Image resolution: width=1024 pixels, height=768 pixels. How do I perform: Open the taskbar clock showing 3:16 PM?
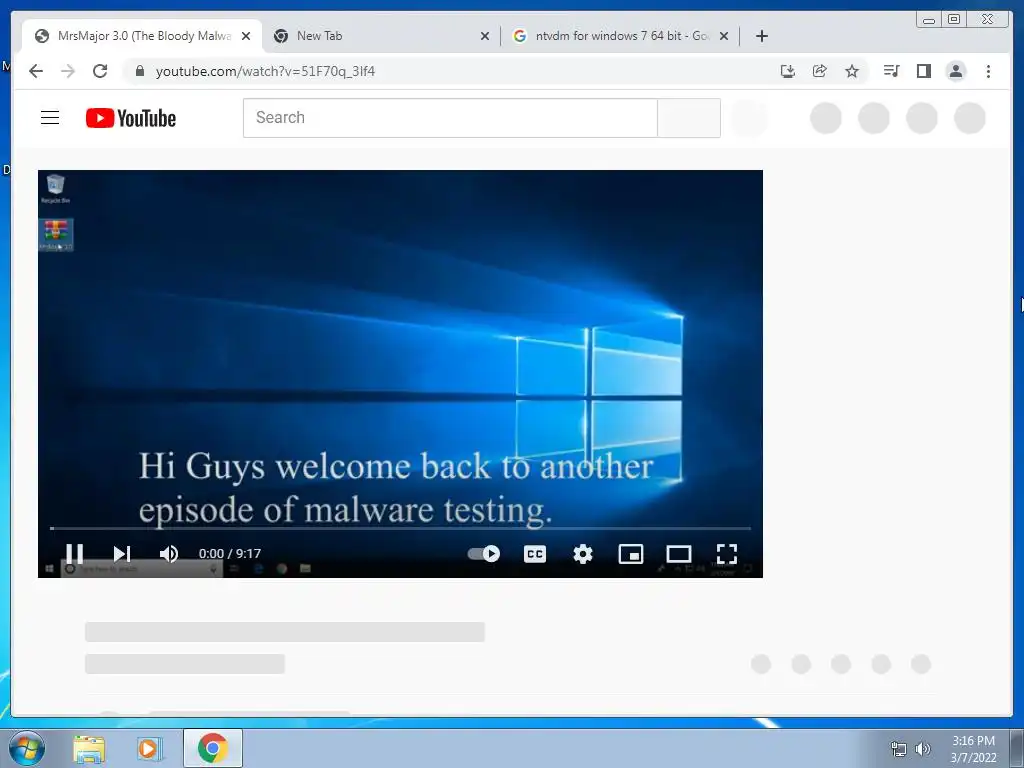[973, 749]
